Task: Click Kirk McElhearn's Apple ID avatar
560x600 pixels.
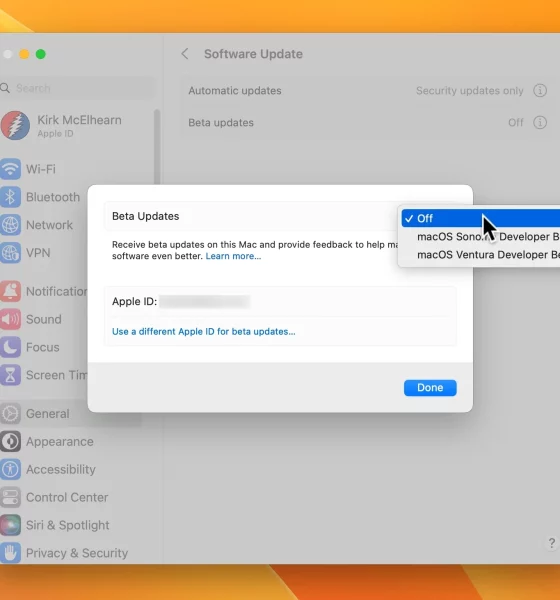Action: pyautogui.click(x=15, y=126)
